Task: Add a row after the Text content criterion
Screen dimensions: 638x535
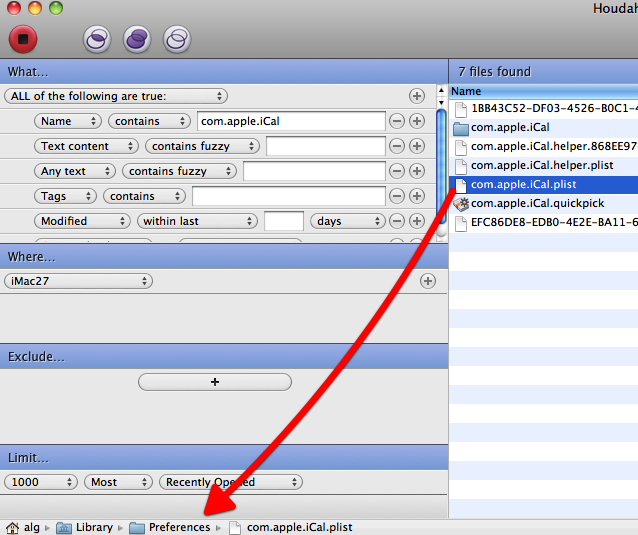Action: [417, 146]
